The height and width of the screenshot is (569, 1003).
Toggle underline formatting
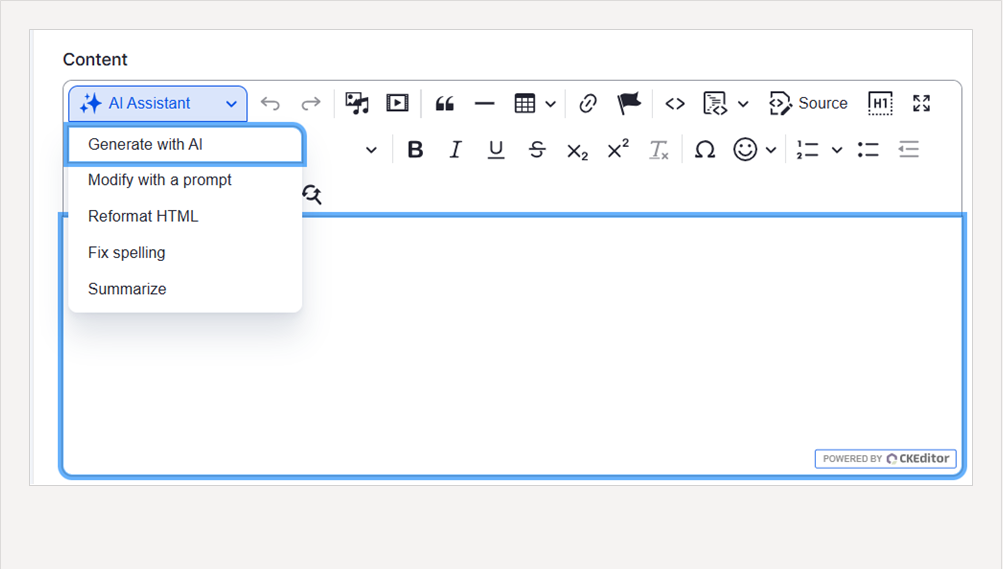click(496, 150)
